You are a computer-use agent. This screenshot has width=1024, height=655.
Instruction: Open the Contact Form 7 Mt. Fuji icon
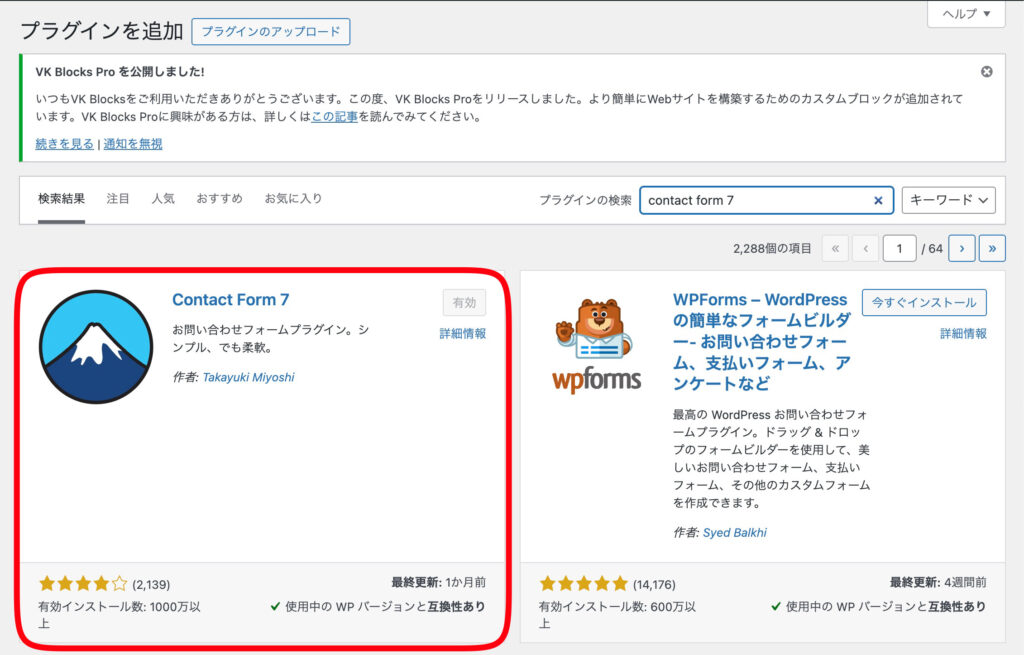(96, 347)
